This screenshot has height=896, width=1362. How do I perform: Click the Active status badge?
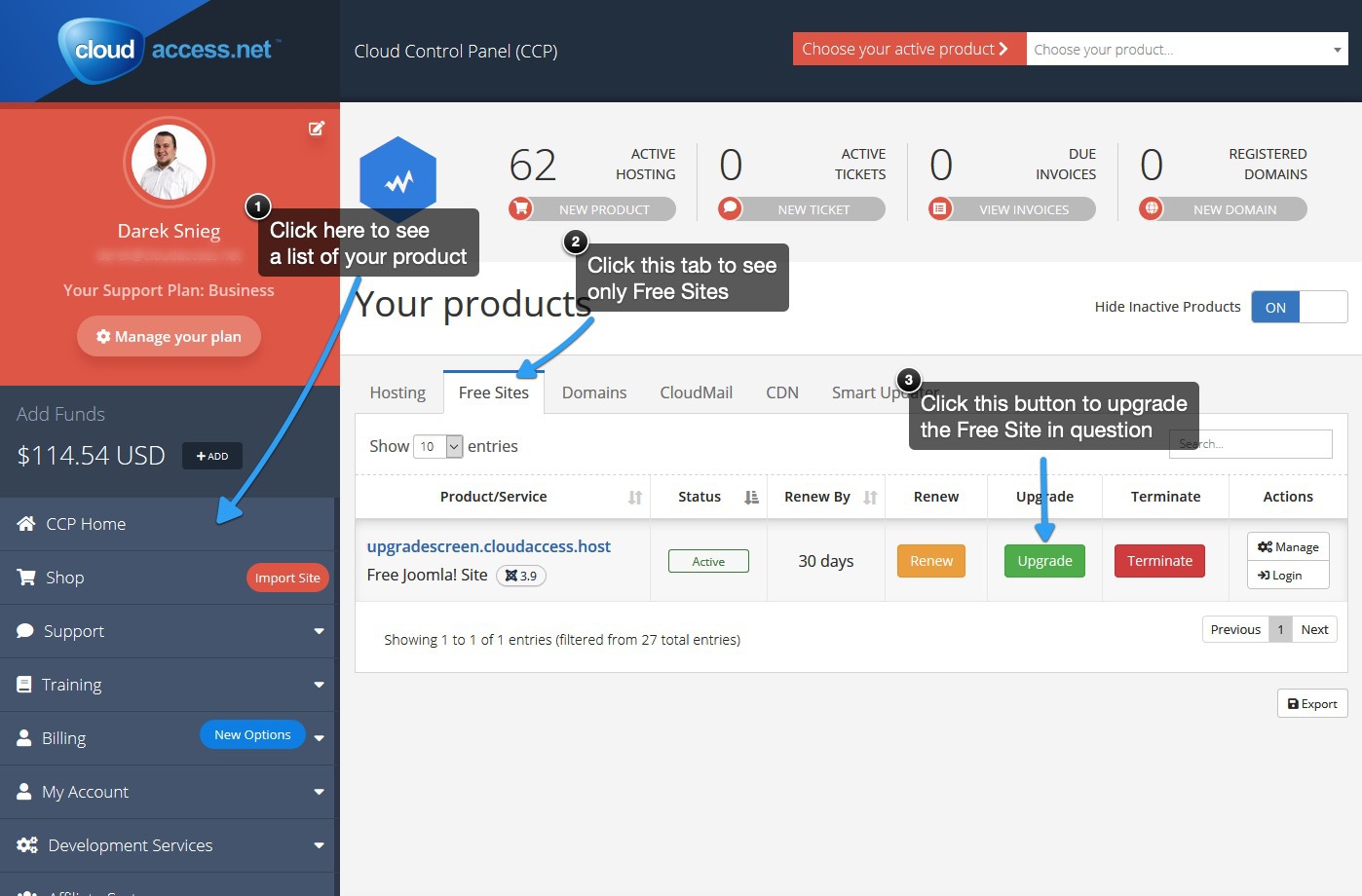pyautogui.click(x=708, y=561)
